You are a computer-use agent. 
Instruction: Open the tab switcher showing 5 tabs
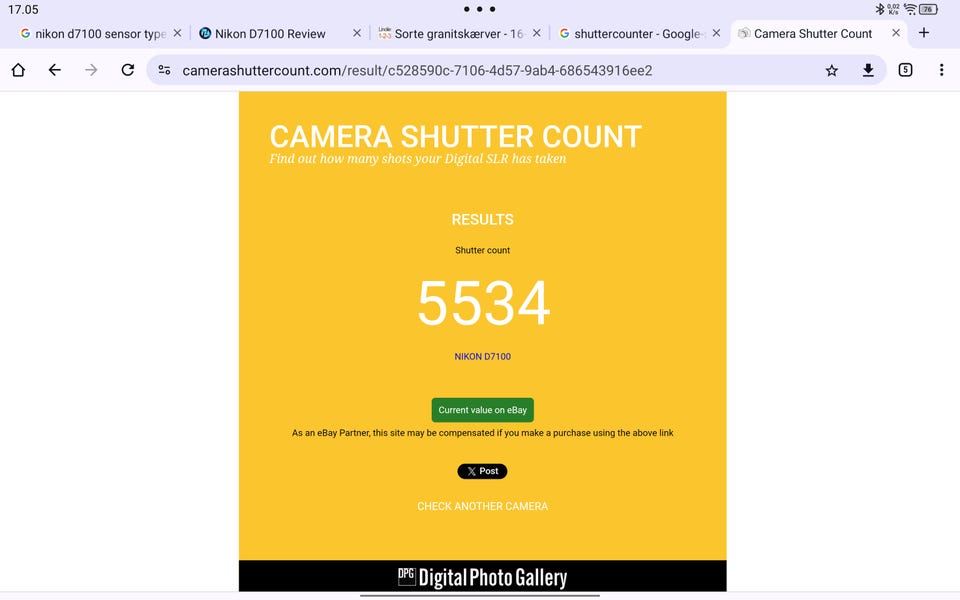(x=905, y=70)
